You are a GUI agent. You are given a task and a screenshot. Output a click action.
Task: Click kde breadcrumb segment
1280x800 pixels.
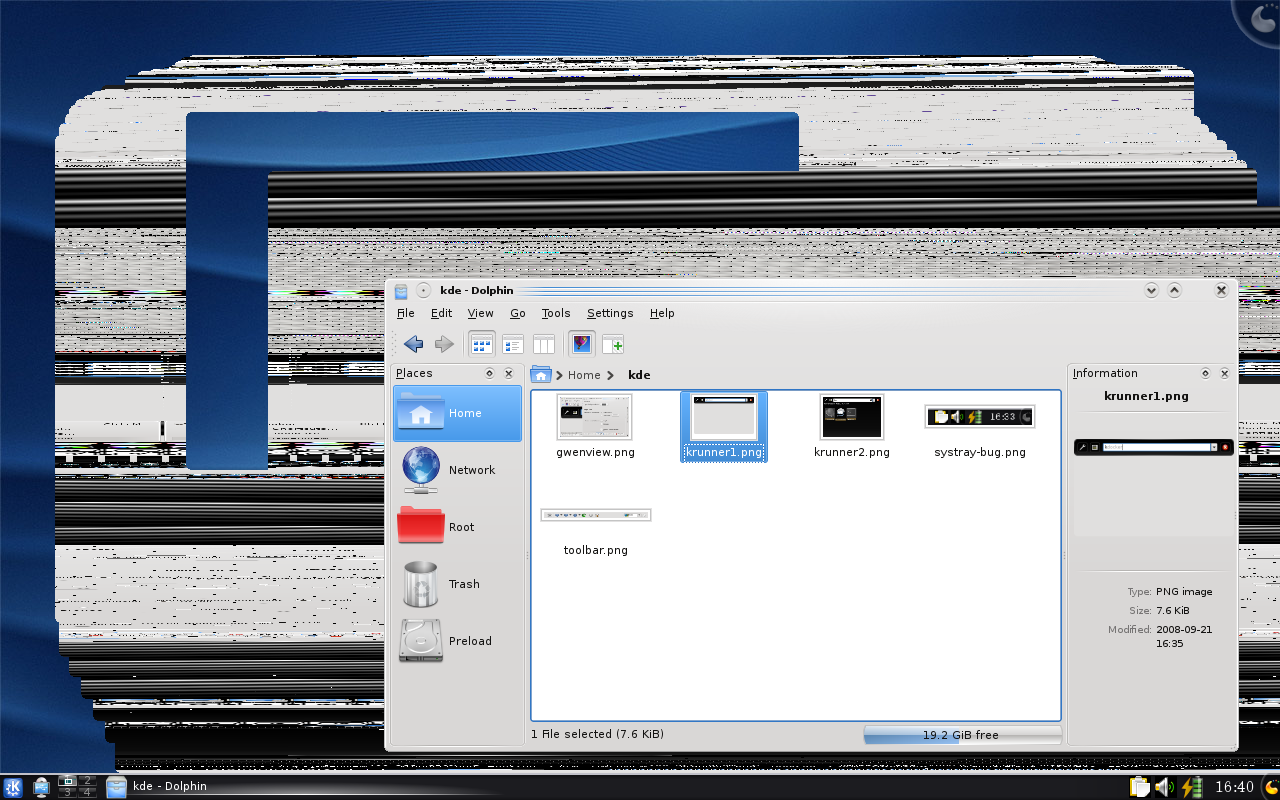[x=639, y=375]
